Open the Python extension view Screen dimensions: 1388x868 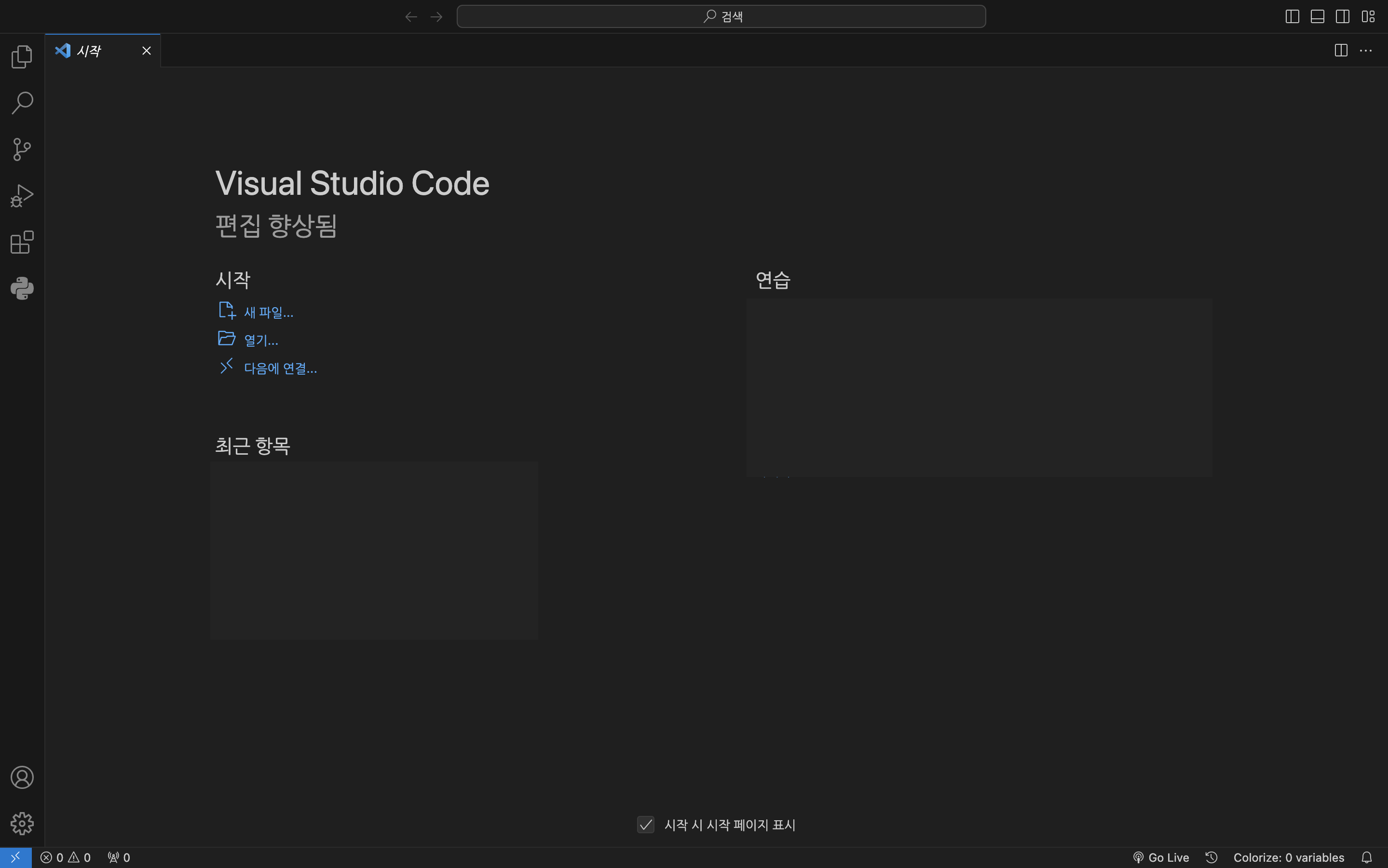(22, 288)
